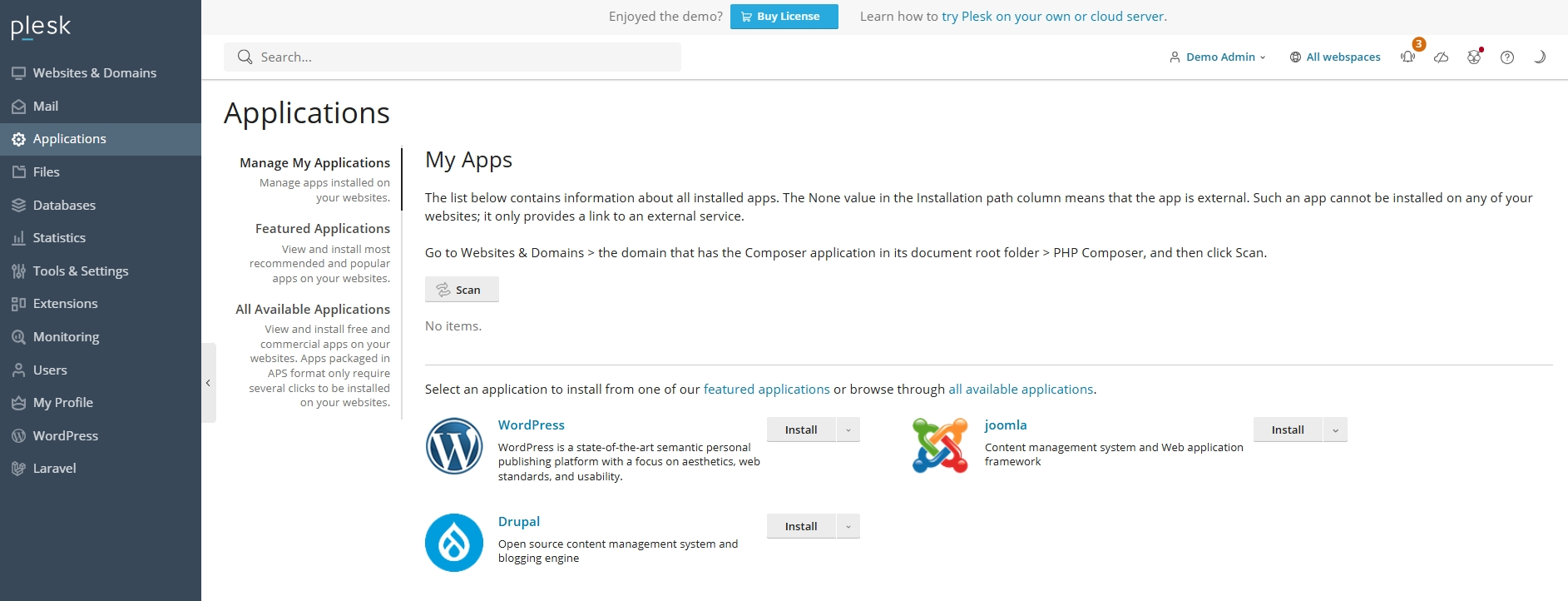Click the Laravel sidebar icon
Screen dimensions: 1568x601
click(x=18, y=469)
